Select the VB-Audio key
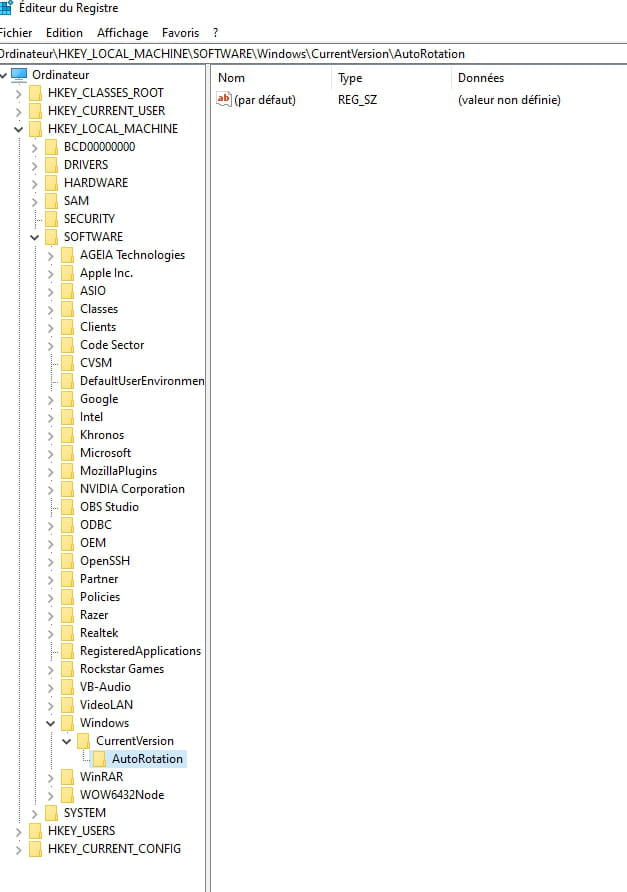Viewport: 627px width, 892px height. point(105,687)
